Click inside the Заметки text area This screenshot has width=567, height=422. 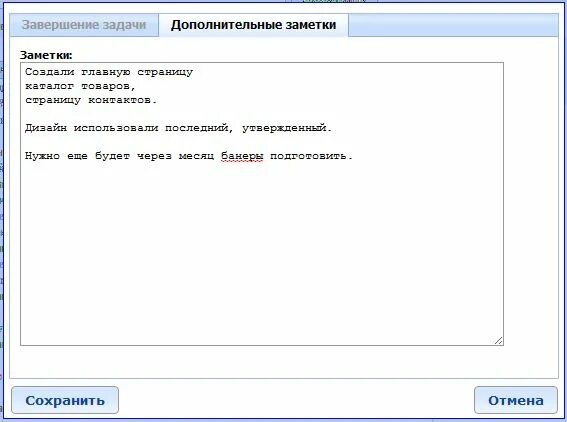(x=262, y=204)
